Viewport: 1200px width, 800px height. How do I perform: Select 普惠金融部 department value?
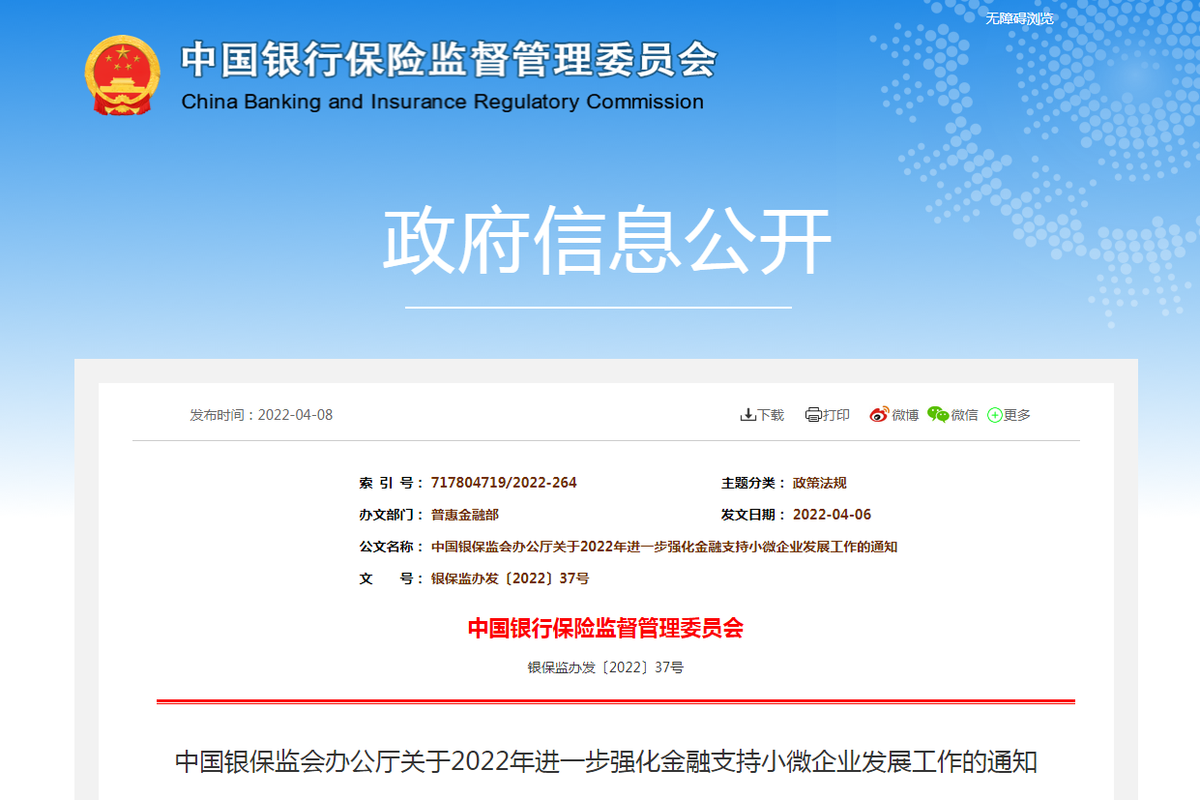(465, 515)
